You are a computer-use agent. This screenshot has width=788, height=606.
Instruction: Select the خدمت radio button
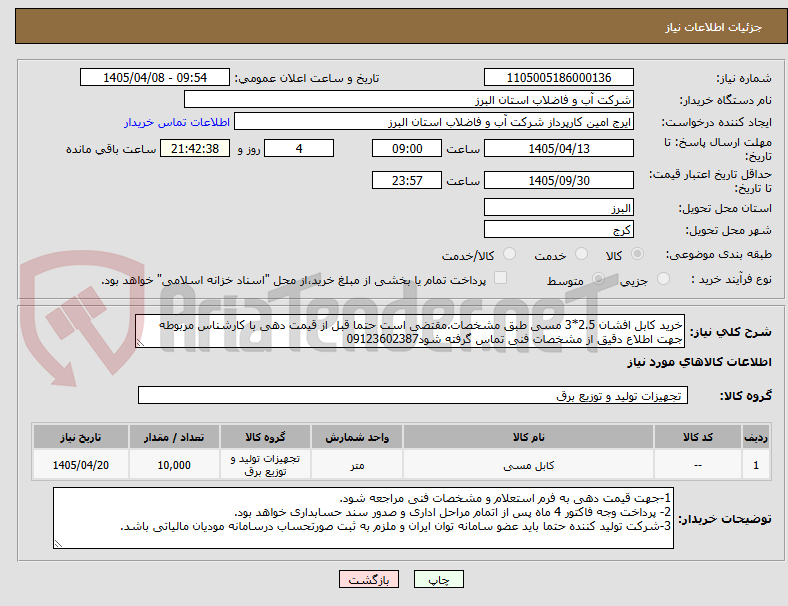581,254
